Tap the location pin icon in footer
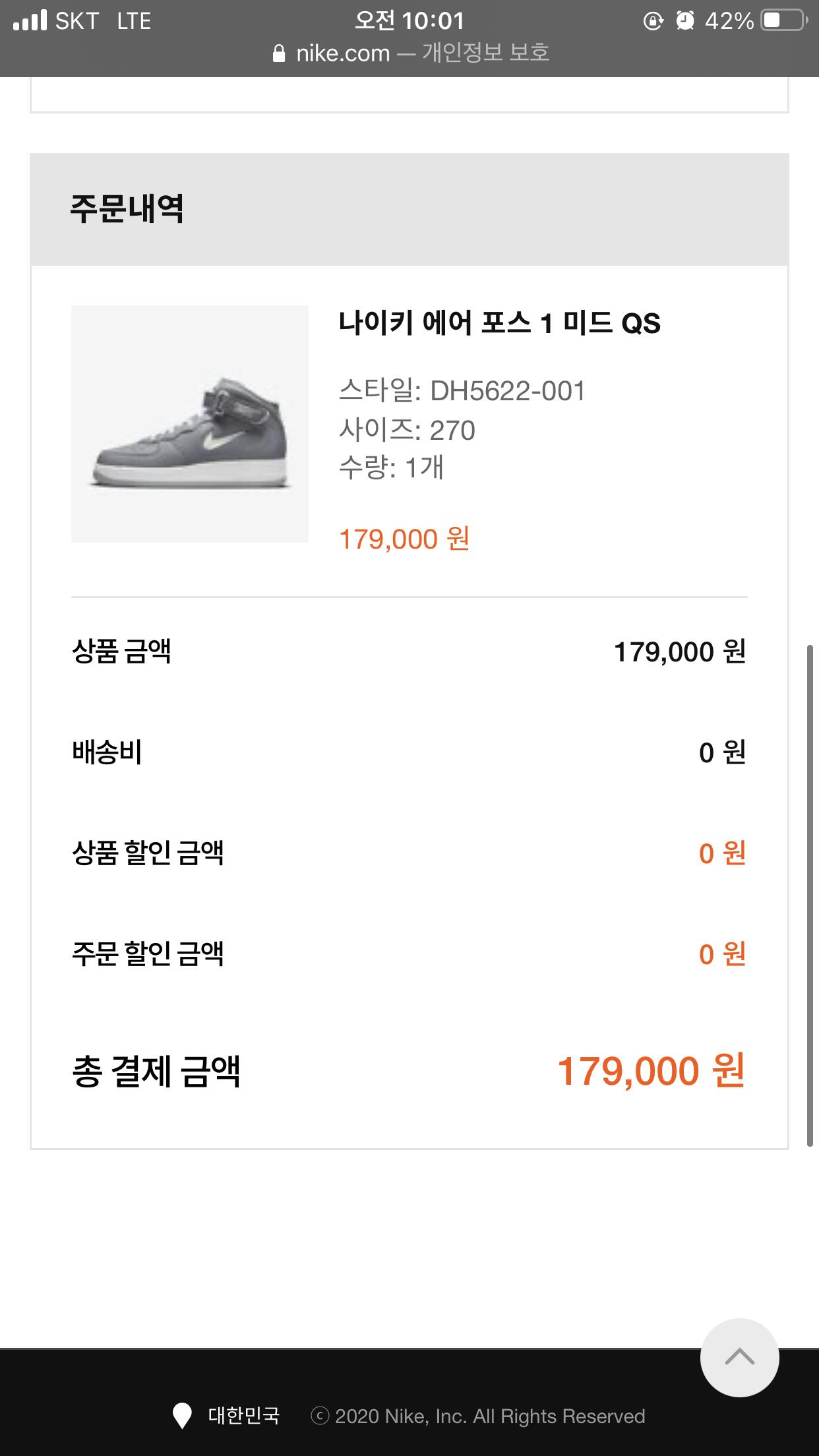Viewport: 819px width, 1456px height. (181, 1416)
